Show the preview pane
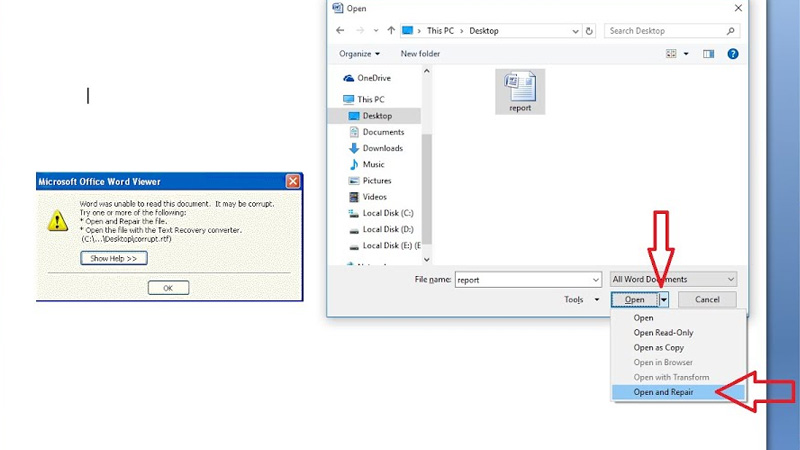 coord(709,54)
